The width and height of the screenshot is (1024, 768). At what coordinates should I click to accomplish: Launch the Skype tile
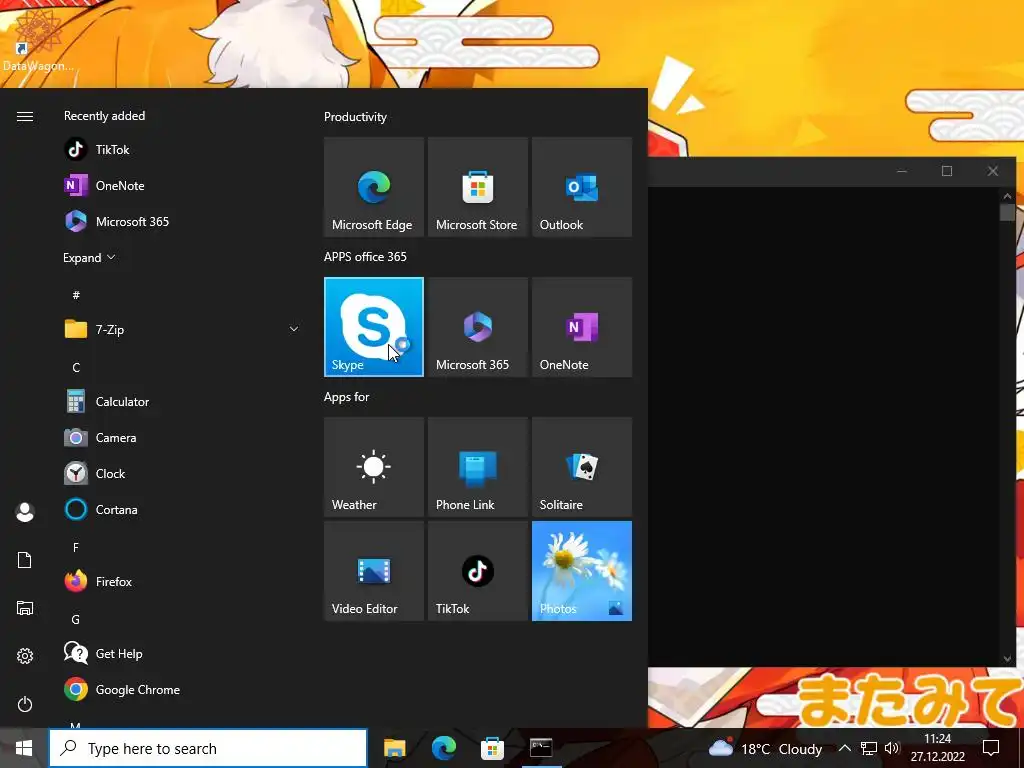(374, 327)
